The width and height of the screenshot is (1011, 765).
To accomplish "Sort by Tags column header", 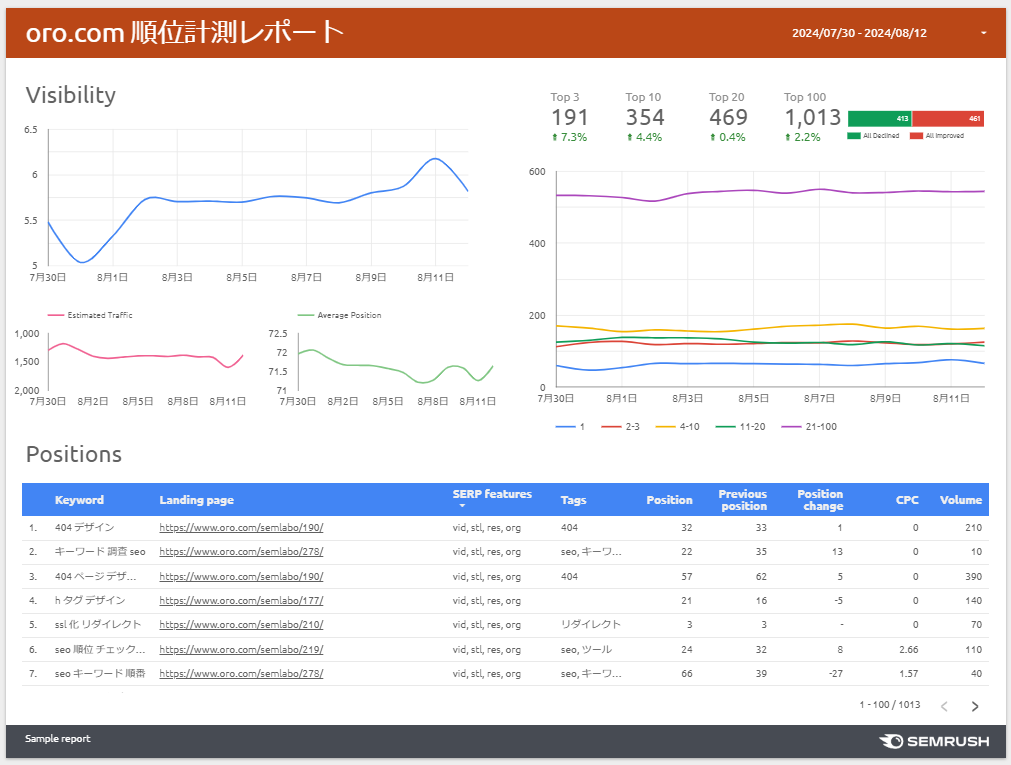I will [x=573, y=500].
